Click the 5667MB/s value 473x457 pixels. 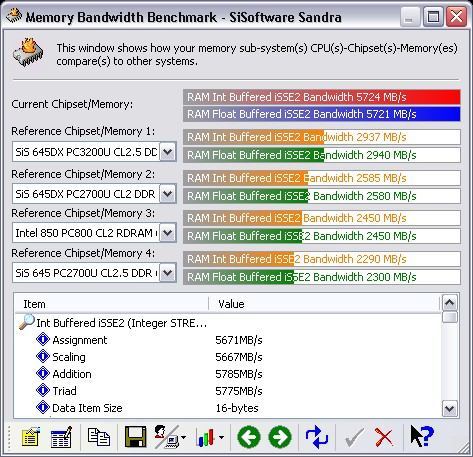(239, 357)
